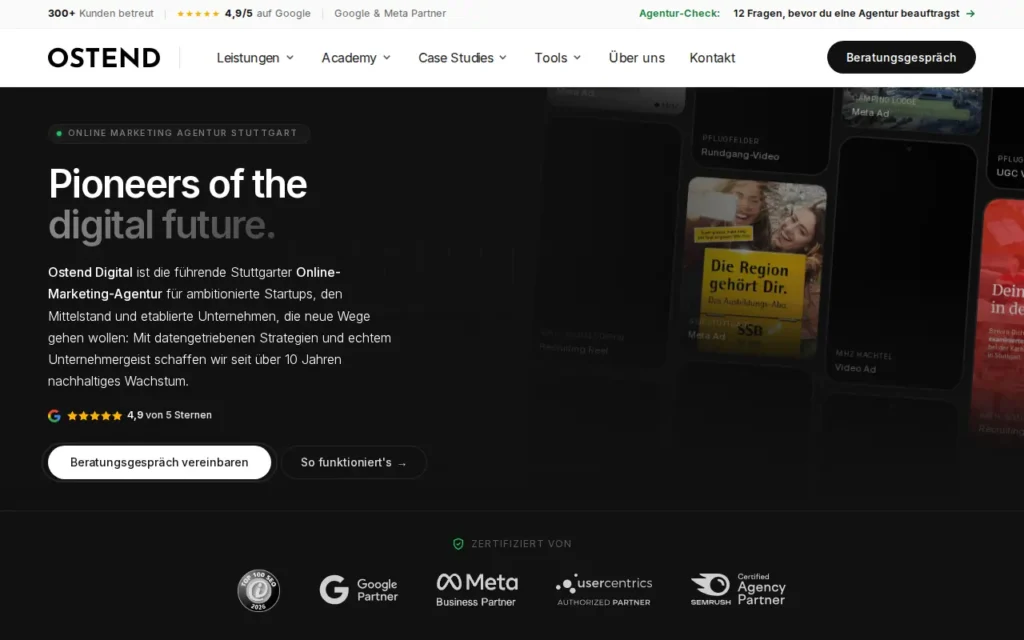This screenshot has width=1024, height=640.
Task: Open the Pflugfelder Rundgang-Video card
Action: [761, 129]
